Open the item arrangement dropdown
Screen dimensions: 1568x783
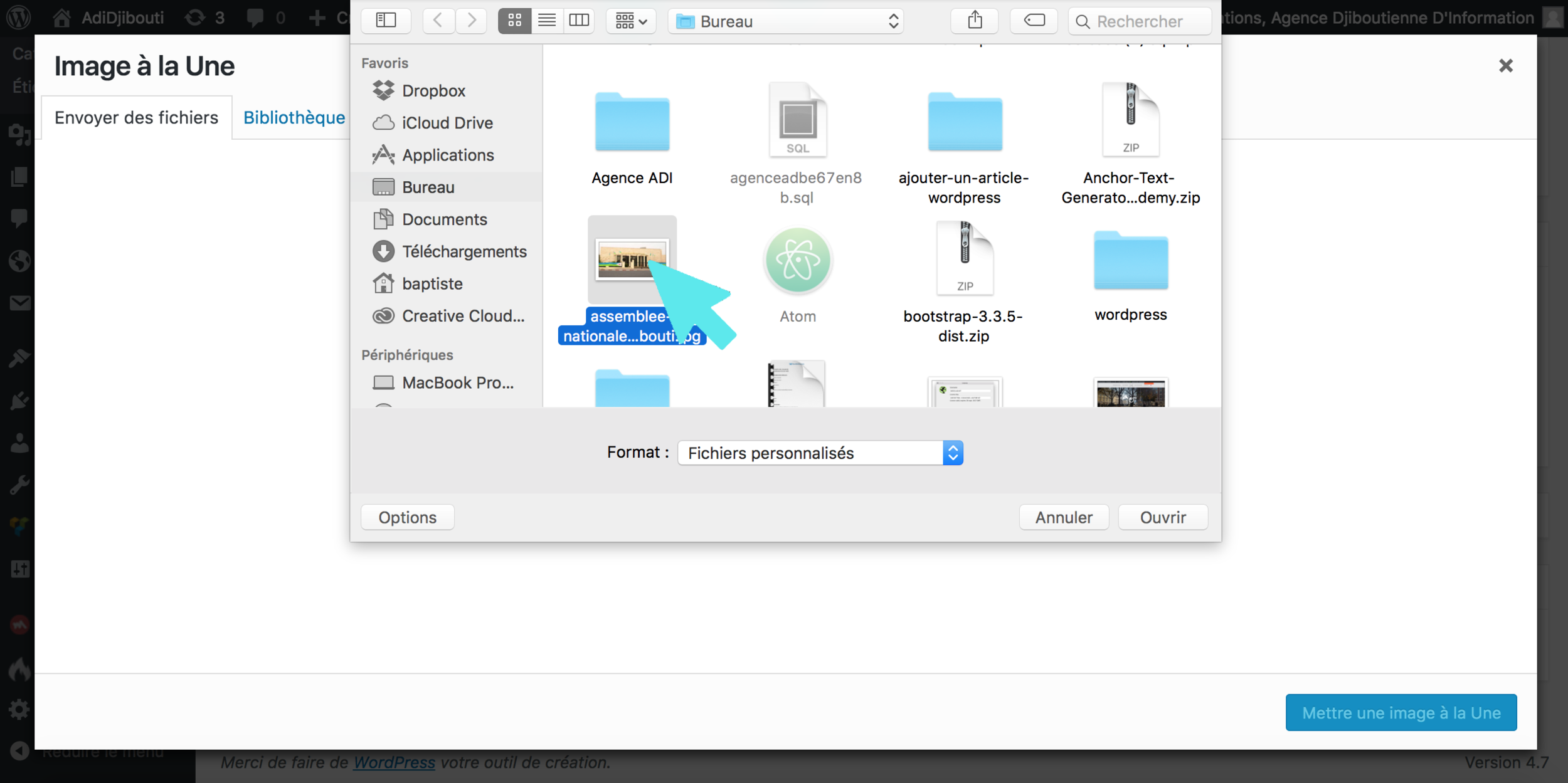(x=630, y=21)
